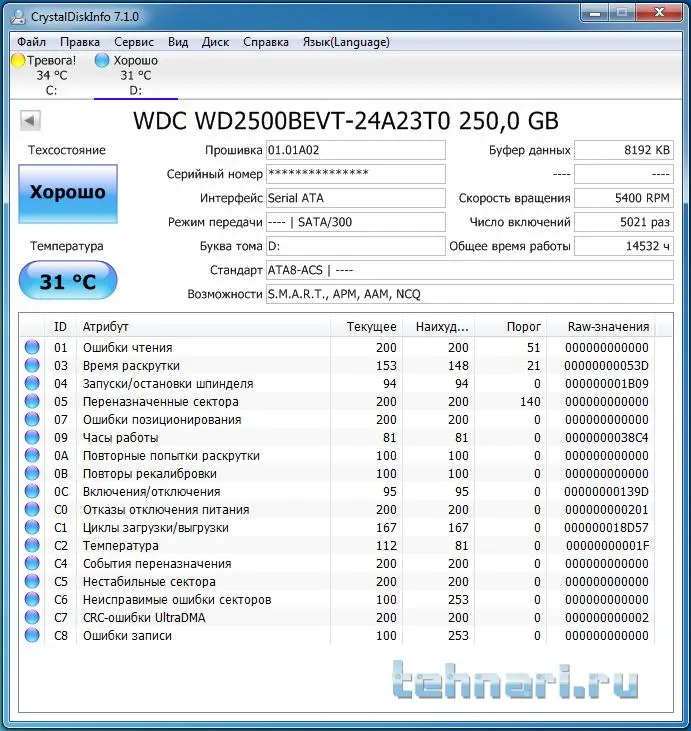The height and width of the screenshot is (731, 691).
Task: Click raw value 0000000038C4 of Часы работы
Action: (x=607, y=437)
